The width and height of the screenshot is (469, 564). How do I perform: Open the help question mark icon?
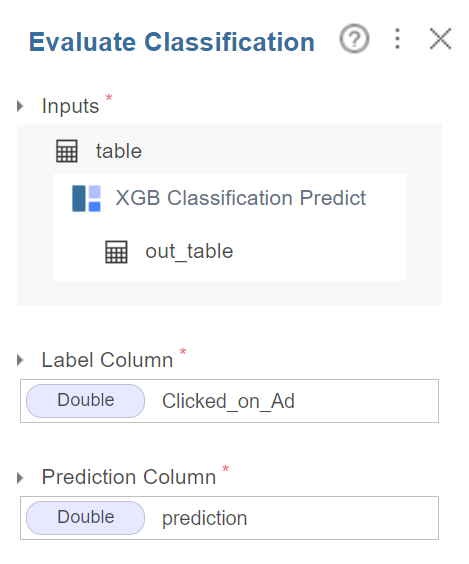(354, 38)
